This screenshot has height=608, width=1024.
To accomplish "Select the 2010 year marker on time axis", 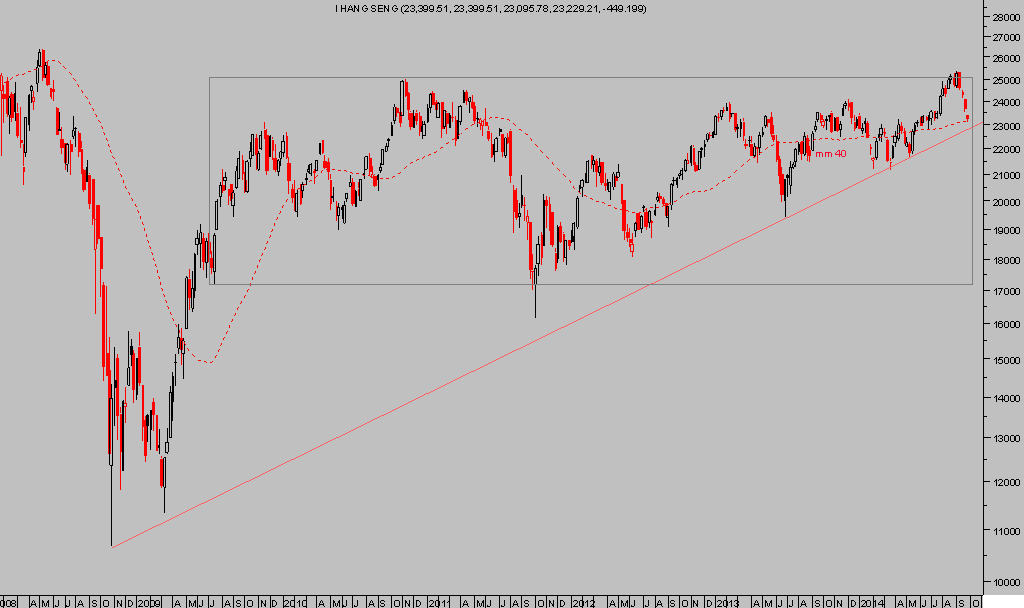I will pyautogui.click(x=293, y=603).
